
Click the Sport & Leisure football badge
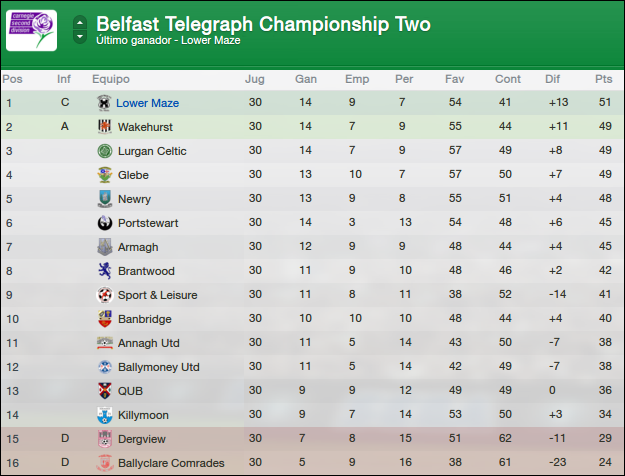[x=105, y=295]
